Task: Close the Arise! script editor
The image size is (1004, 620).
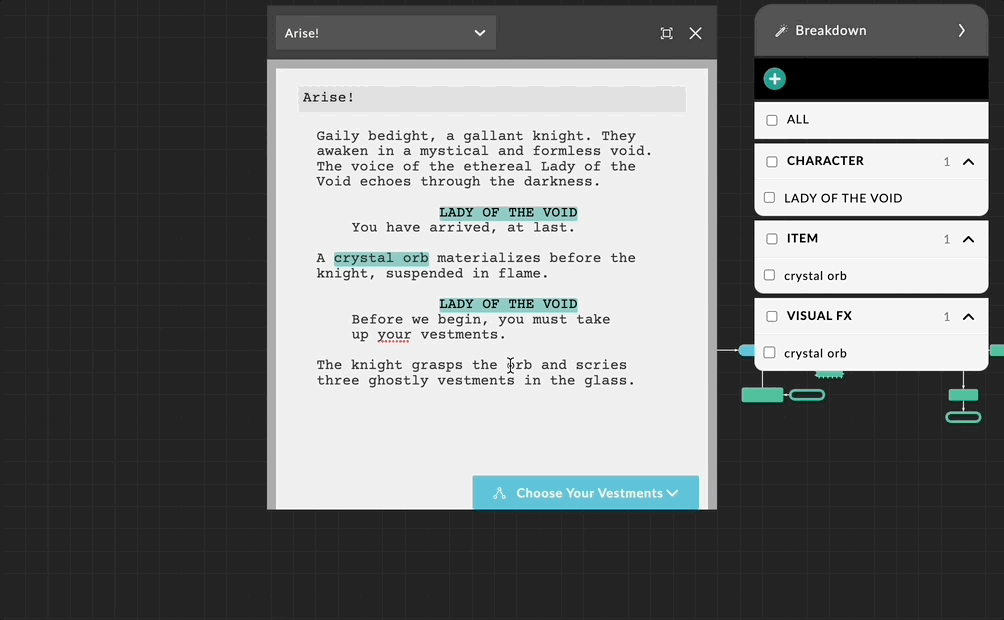Action: pos(696,33)
